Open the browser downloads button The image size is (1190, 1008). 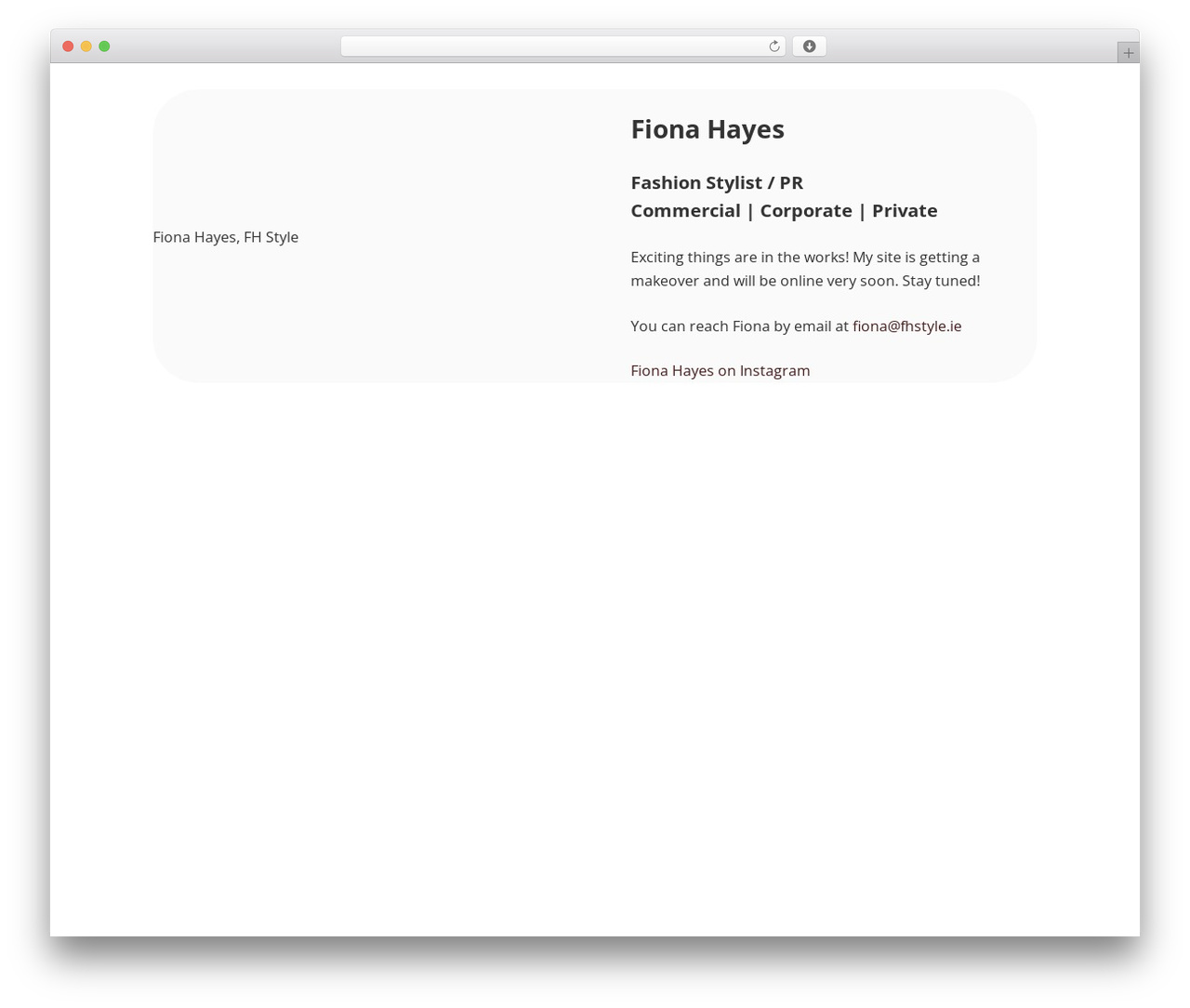pos(809,46)
